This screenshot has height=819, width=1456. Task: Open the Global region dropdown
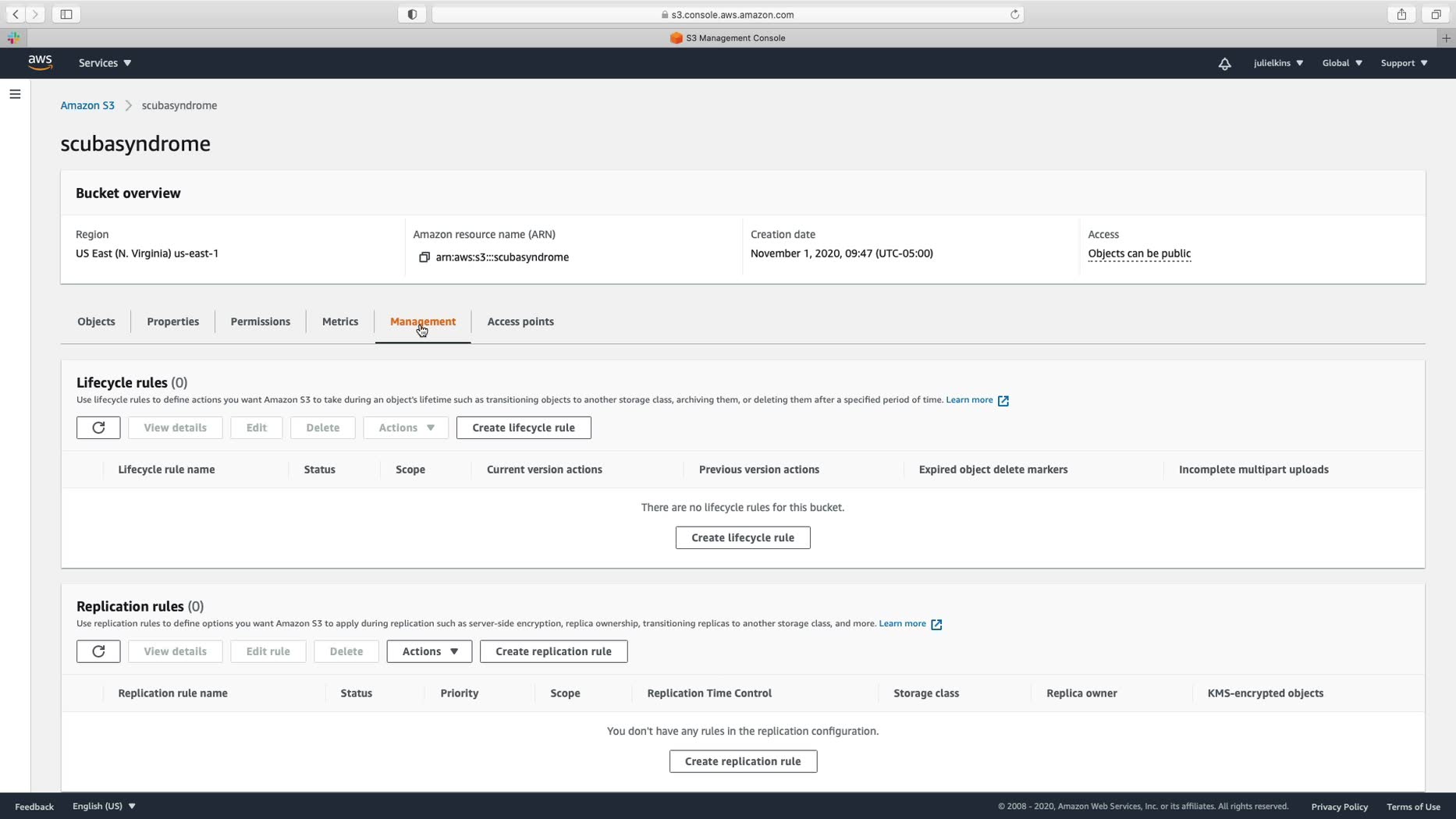(x=1342, y=63)
